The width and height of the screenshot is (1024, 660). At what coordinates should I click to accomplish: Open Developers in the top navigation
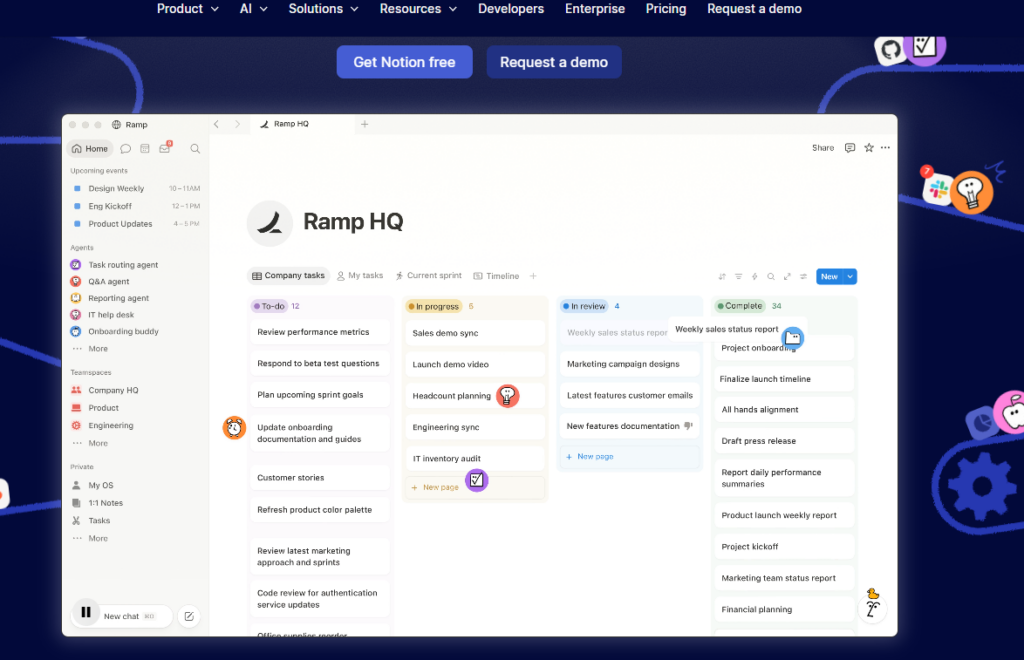pyautogui.click(x=511, y=8)
